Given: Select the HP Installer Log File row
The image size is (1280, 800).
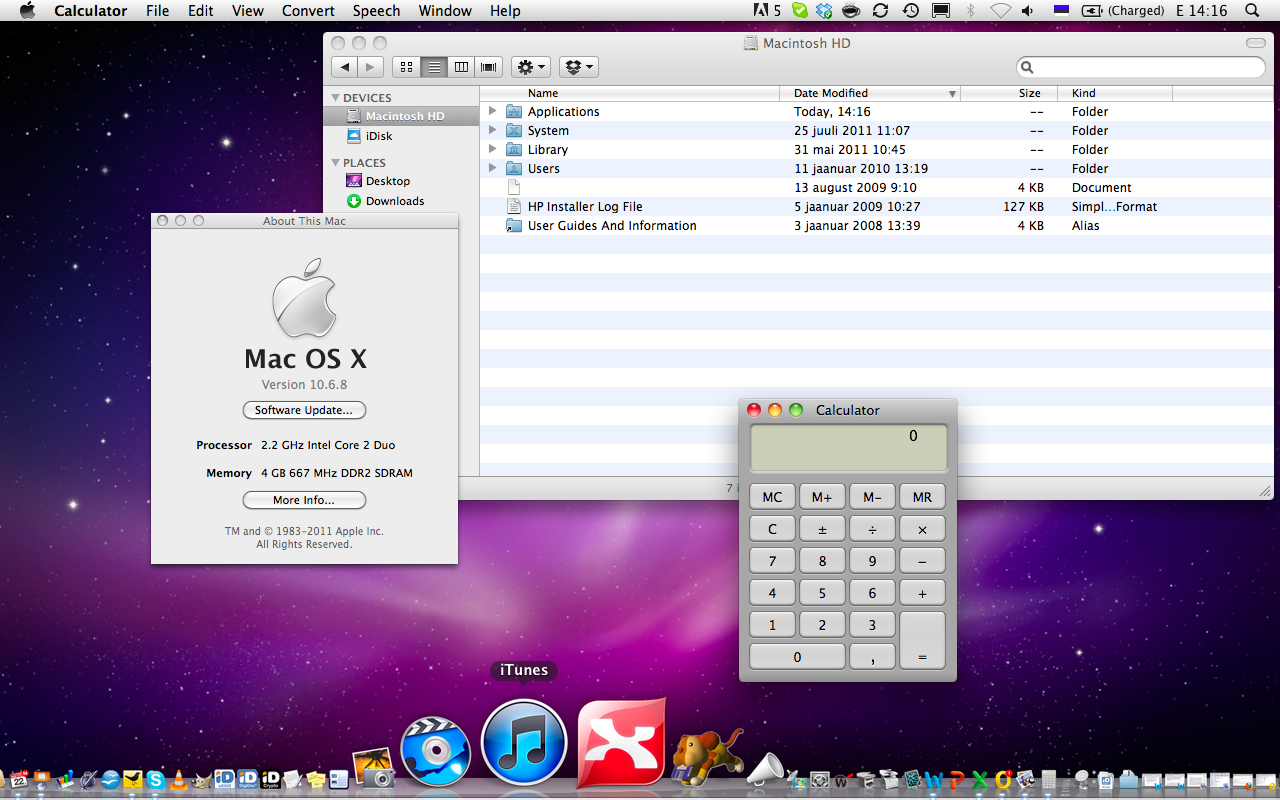Looking at the screenshot, I should coord(876,207).
